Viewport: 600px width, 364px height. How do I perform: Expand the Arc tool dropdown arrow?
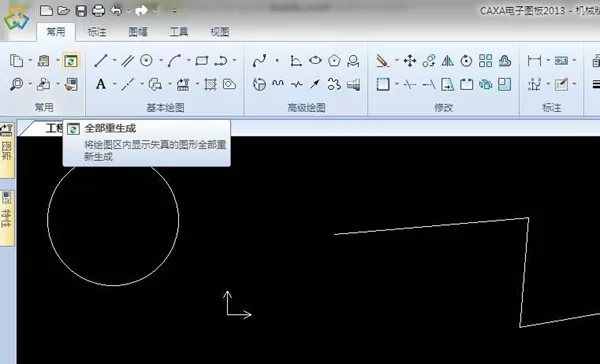pyautogui.click(x=189, y=60)
